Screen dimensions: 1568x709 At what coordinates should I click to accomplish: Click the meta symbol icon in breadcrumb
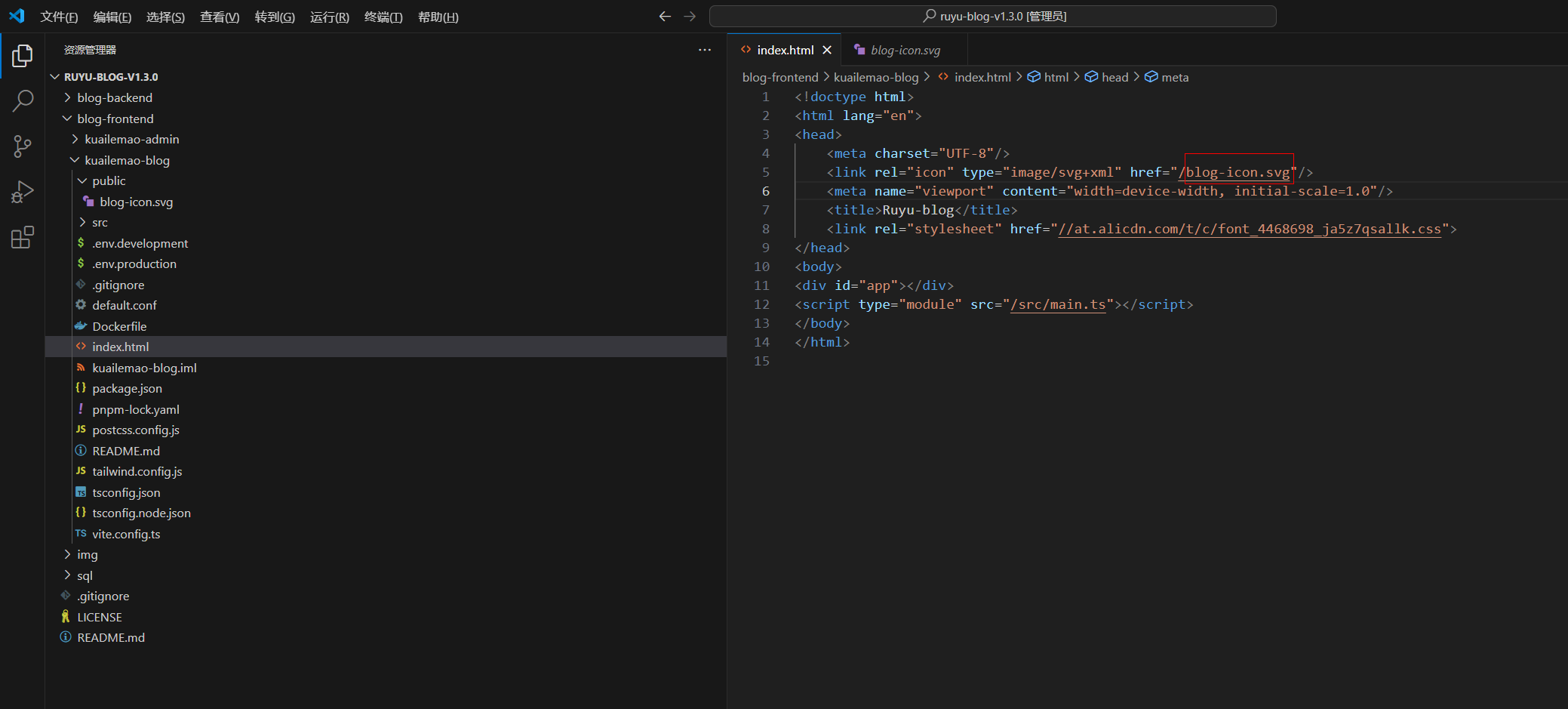(1151, 77)
